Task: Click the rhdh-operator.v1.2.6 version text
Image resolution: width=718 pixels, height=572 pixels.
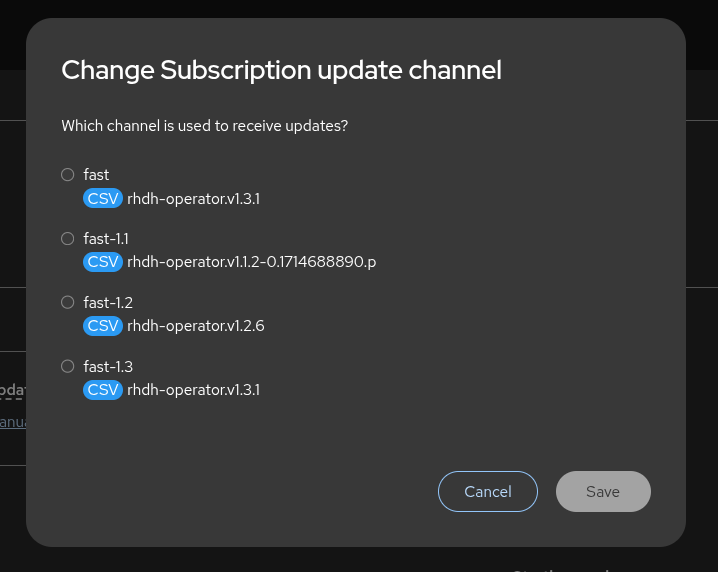Action: click(x=195, y=326)
